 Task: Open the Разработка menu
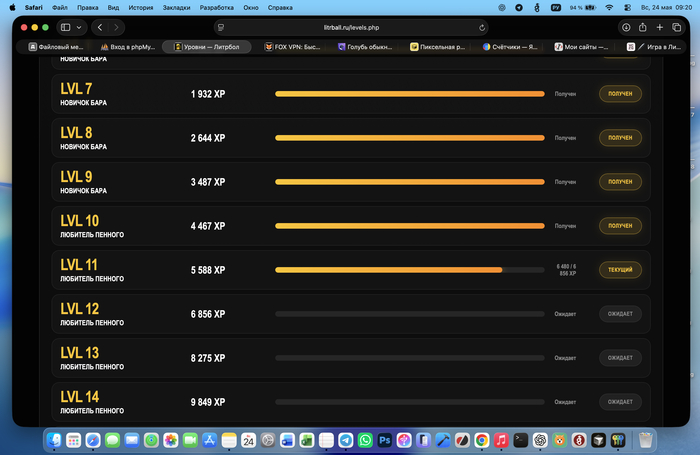(217, 8)
